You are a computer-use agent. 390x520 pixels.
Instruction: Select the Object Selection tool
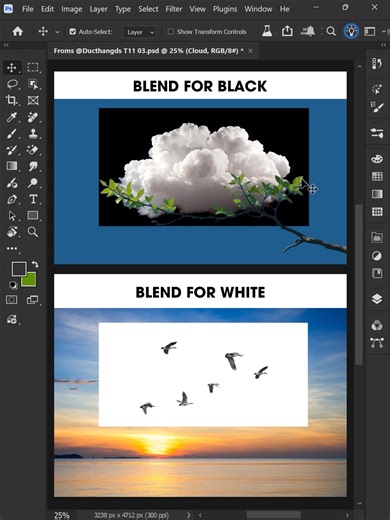pos(33,84)
